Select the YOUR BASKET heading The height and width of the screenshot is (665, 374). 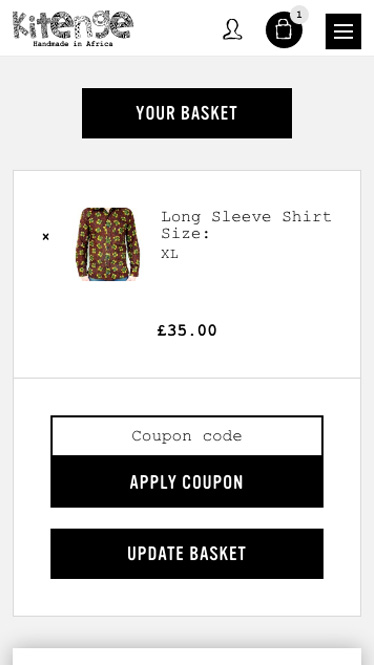pyautogui.click(x=187, y=113)
